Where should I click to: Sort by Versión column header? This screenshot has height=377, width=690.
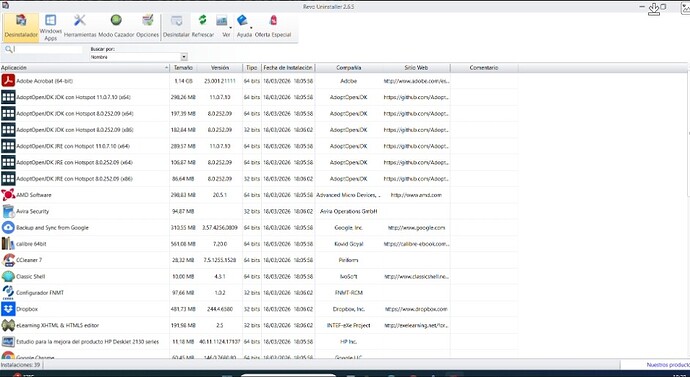pyautogui.click(x=220, y=68)
